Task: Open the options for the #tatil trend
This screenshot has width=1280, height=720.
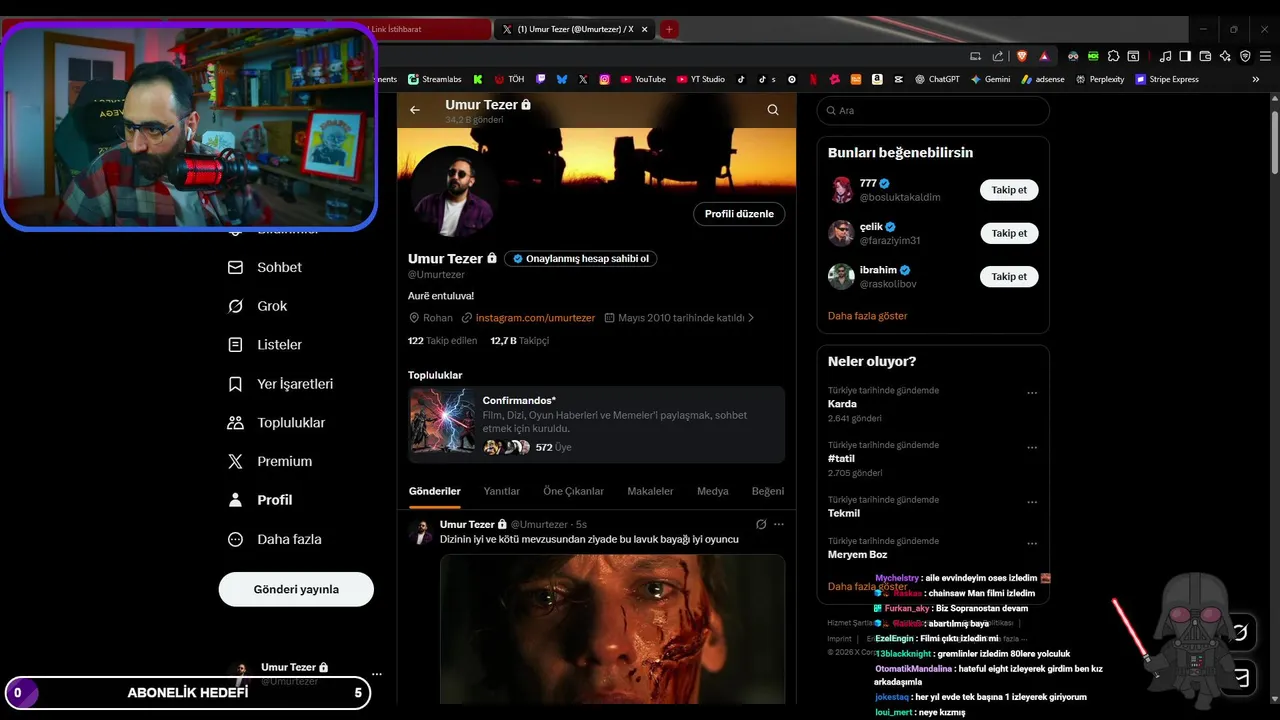Action: click(x=1032, y=448)
